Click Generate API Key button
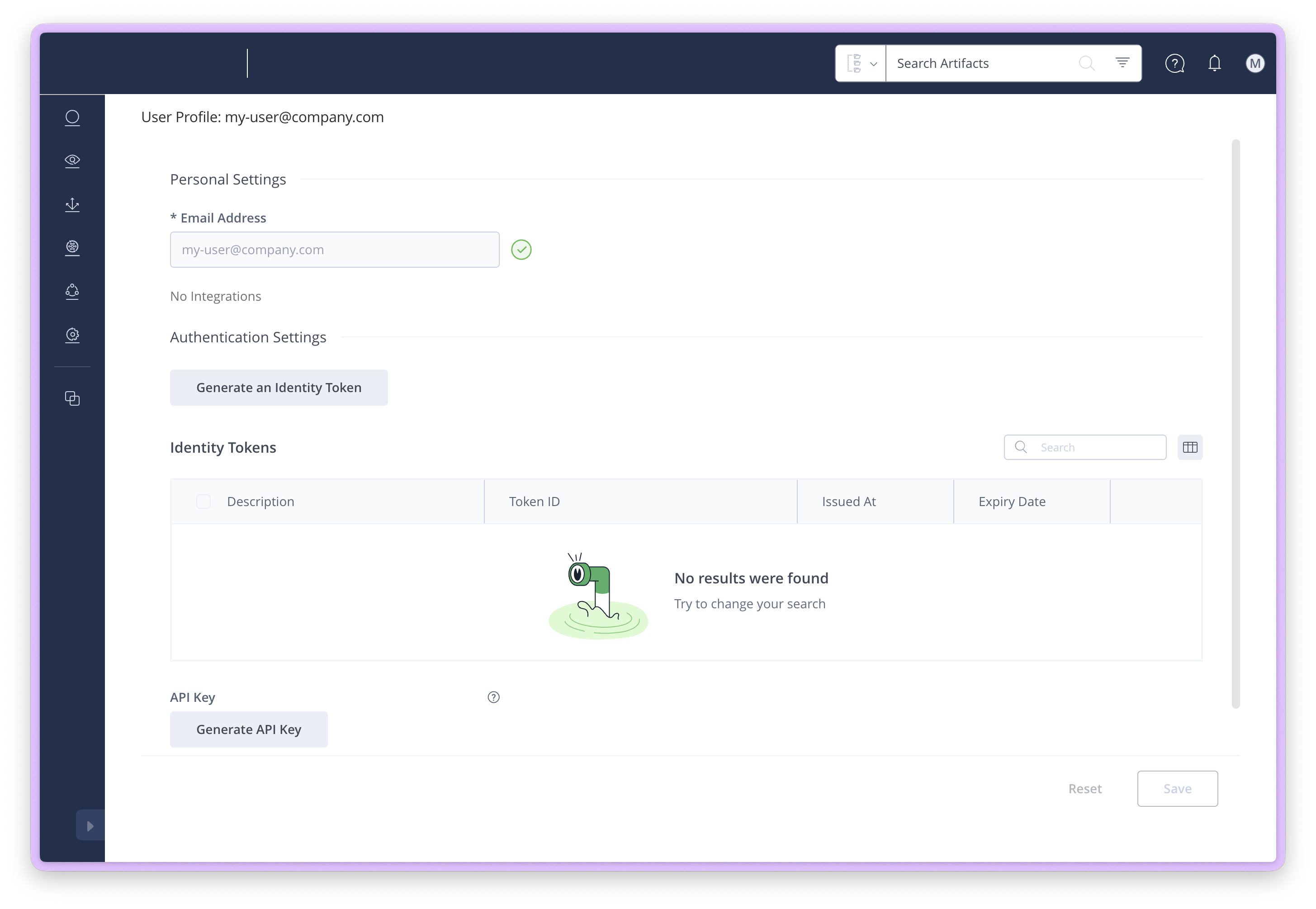This screenshot has width=1316, height=909. point(248,729)
